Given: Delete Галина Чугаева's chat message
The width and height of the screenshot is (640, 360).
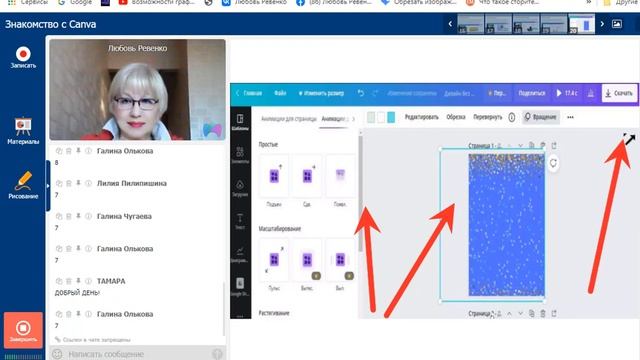Looking at the screenshot, I should (x=69, y=216).
